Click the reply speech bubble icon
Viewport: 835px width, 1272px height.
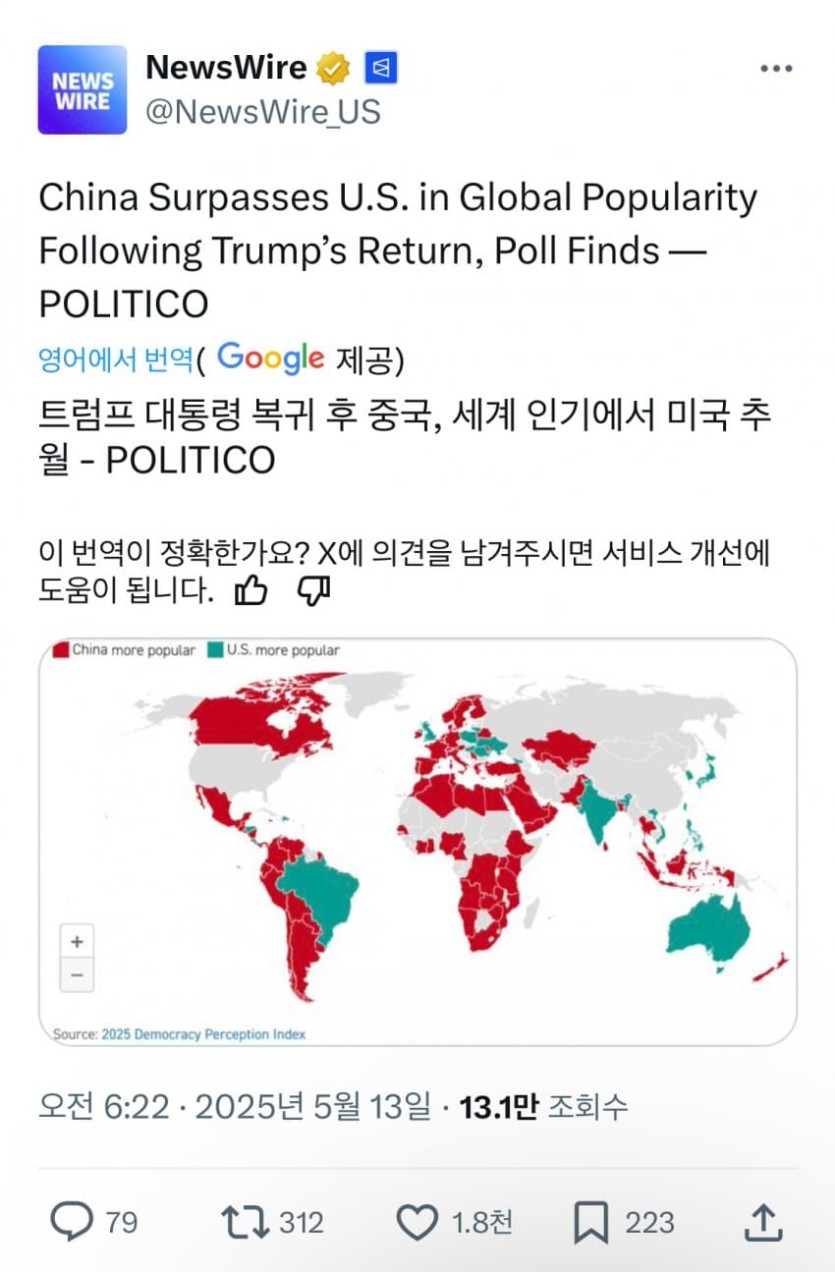point(72,1222)
